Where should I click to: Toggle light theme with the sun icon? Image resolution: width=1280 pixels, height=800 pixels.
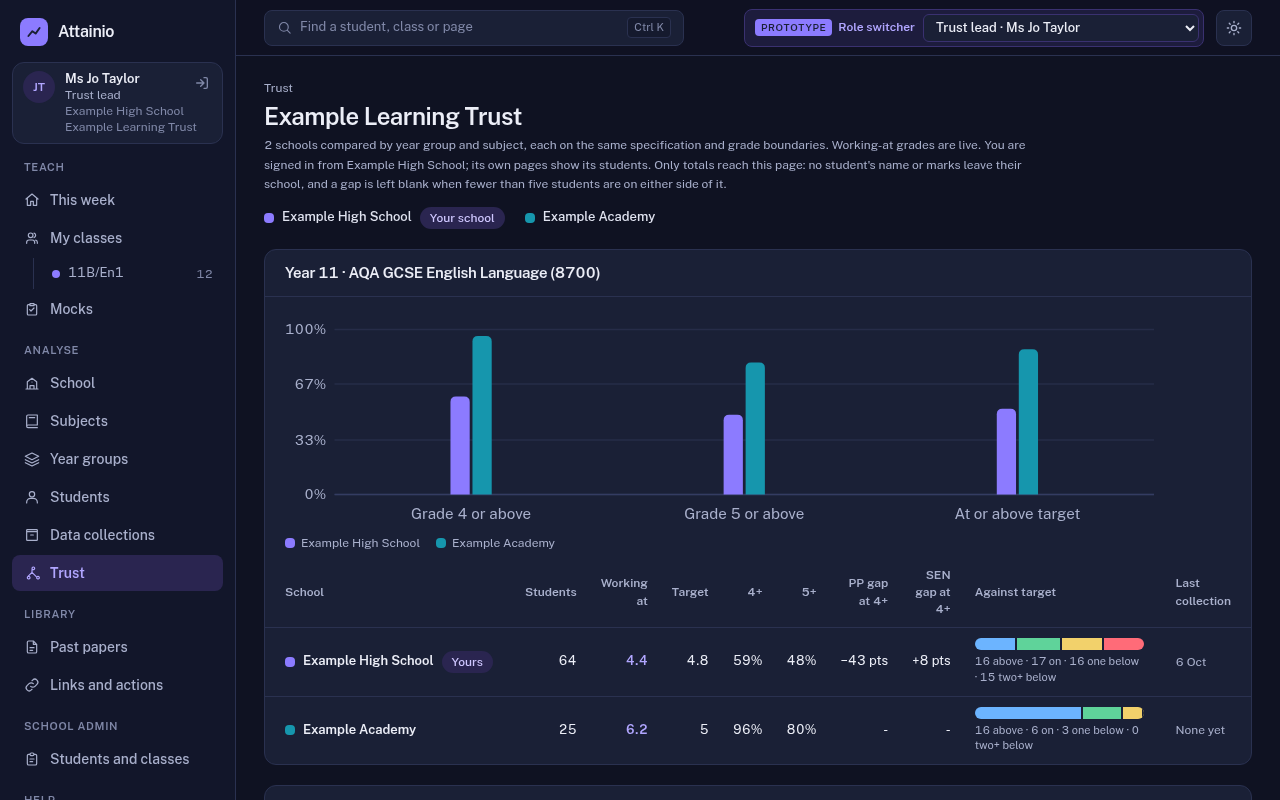tap(1234, 28)
